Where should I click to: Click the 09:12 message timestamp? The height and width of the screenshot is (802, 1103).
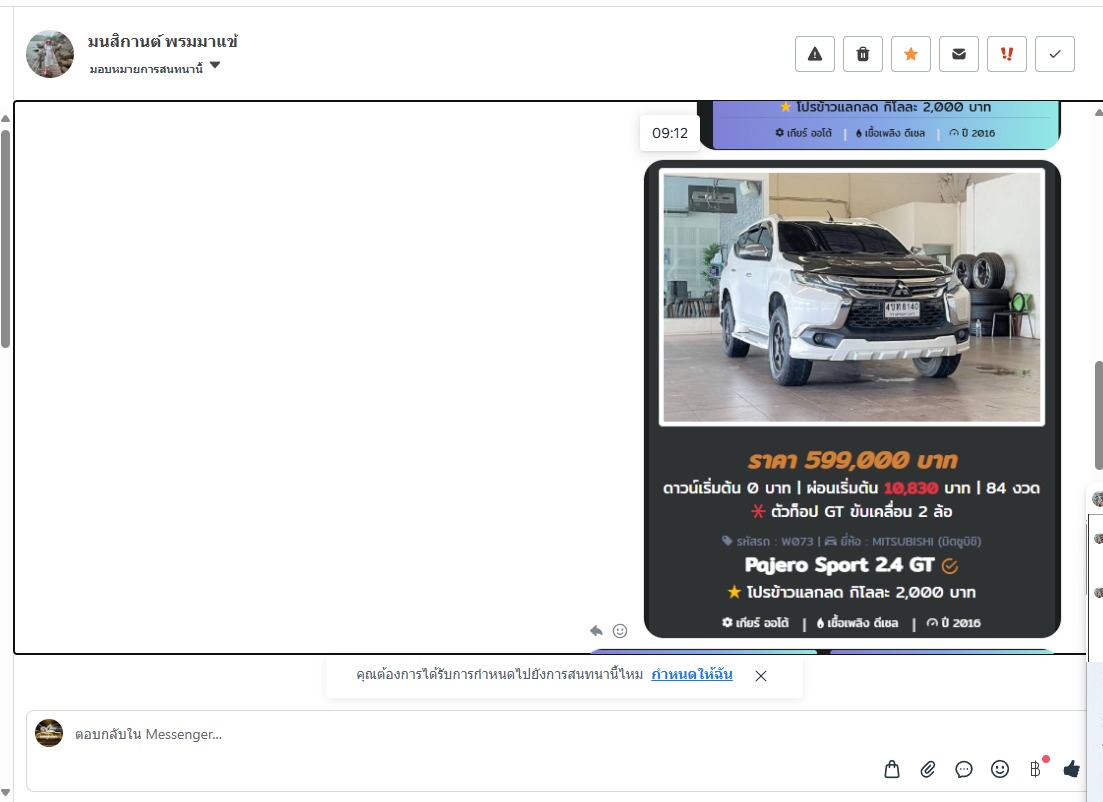coord(670,133)
